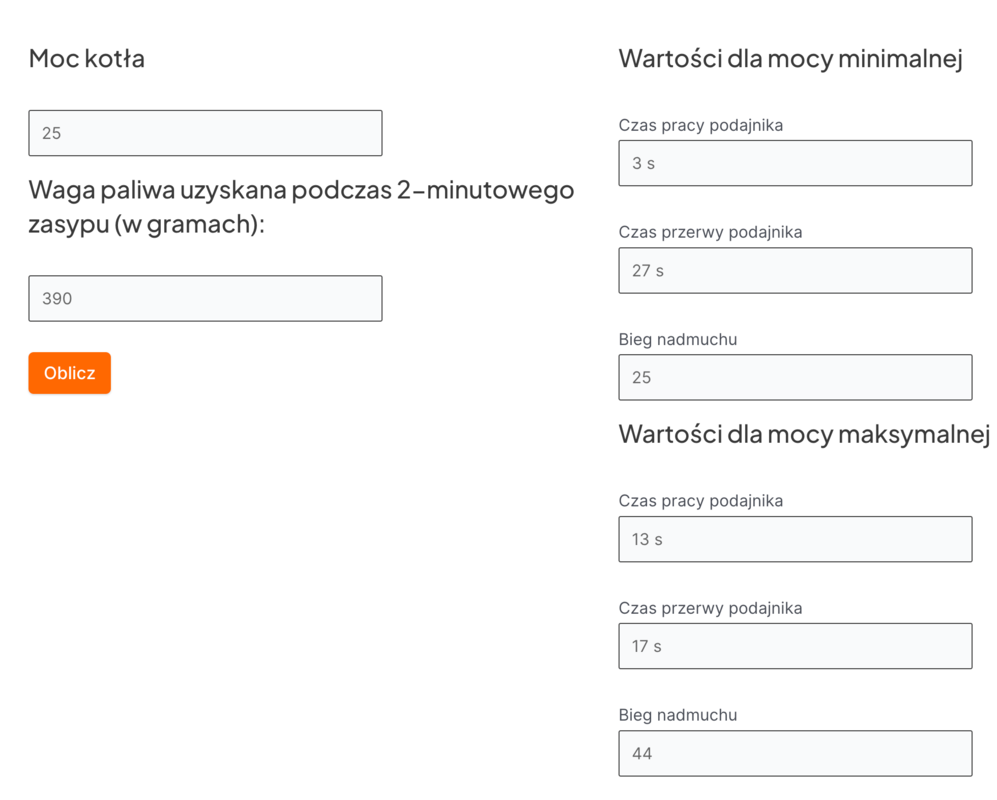Viewport: 997px width, 800px height.
Task: Focus minimum power Bieg nadmuchu field
Action: coord(795,377)
